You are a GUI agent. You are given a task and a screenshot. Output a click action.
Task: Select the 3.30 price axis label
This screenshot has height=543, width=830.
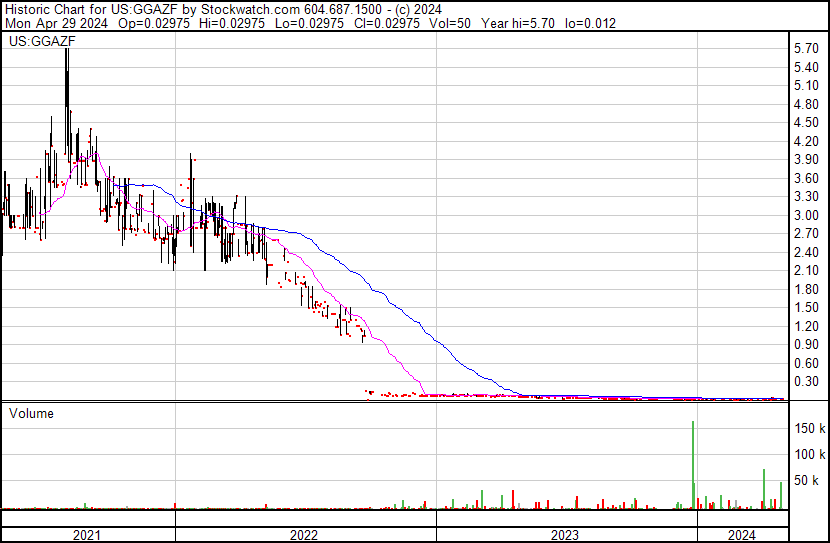806,197
